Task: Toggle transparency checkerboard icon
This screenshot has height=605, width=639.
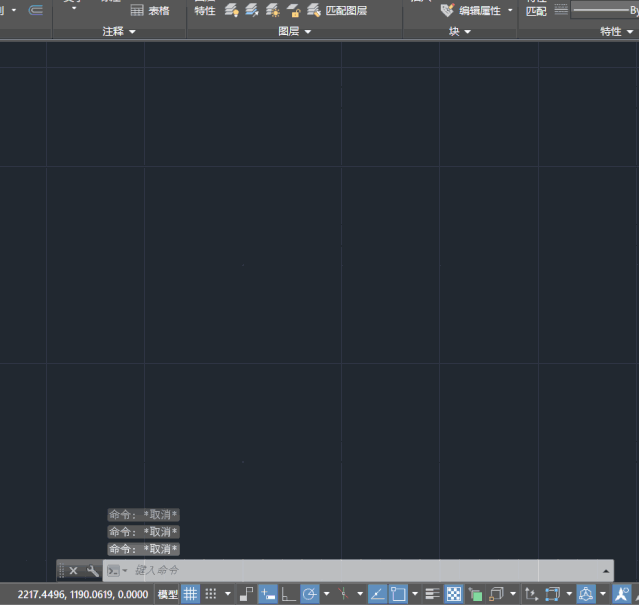Action: click(x=454, y=594)
